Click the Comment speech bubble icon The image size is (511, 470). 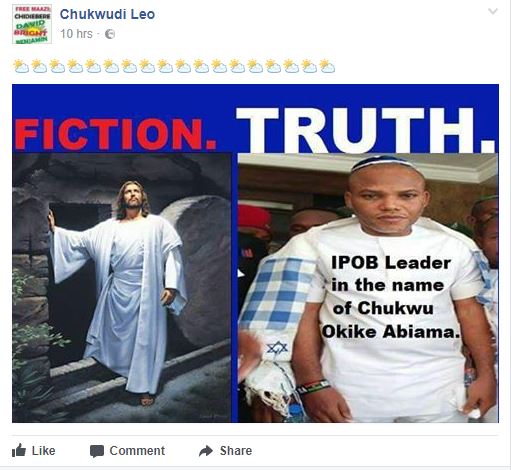click(x=97, y=451)
